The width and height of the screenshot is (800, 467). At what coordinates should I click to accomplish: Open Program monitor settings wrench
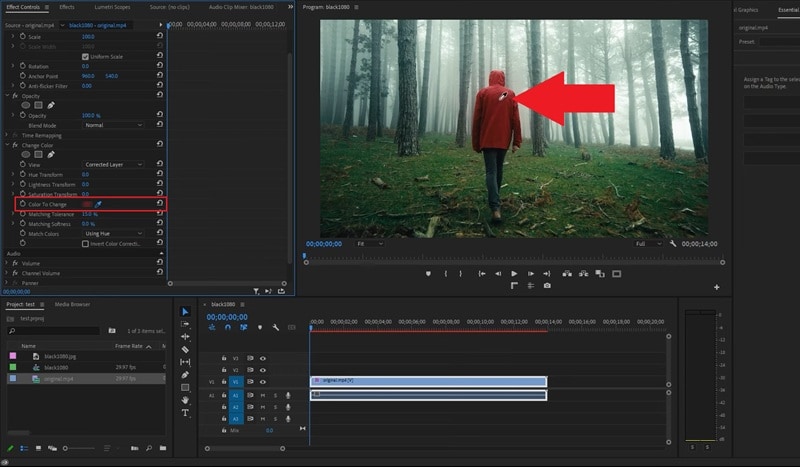(673, 244)
